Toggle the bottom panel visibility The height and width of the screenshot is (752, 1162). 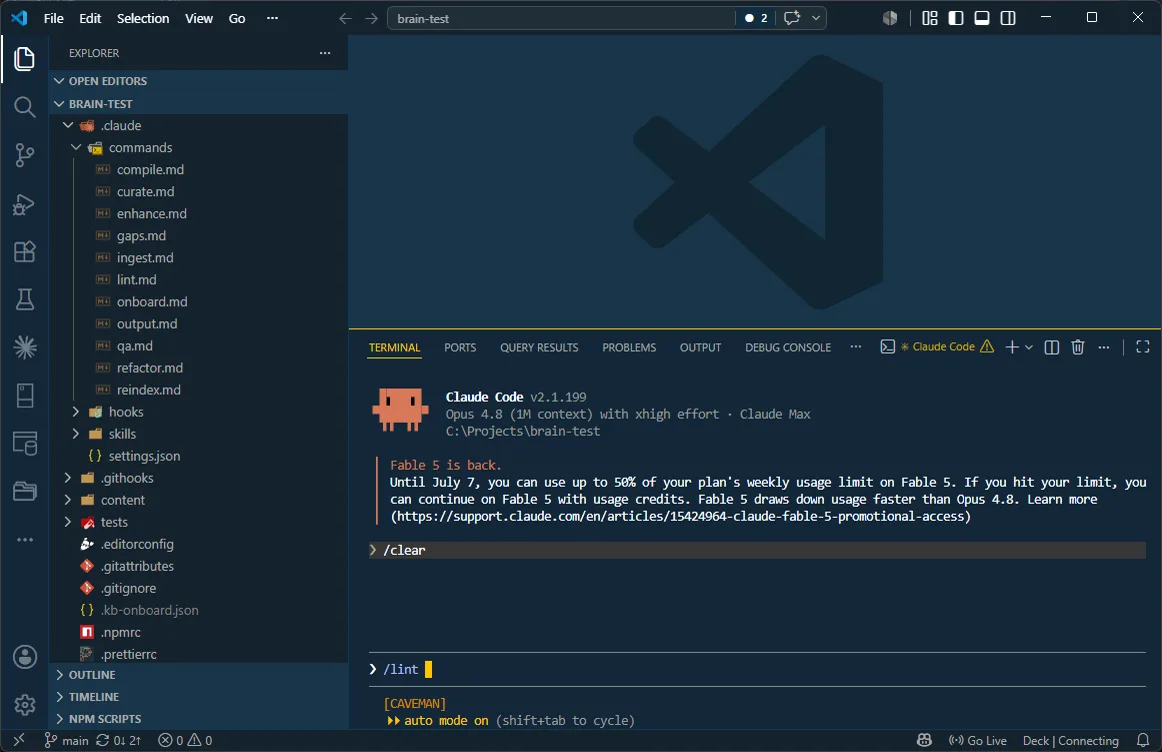(981, 18)
